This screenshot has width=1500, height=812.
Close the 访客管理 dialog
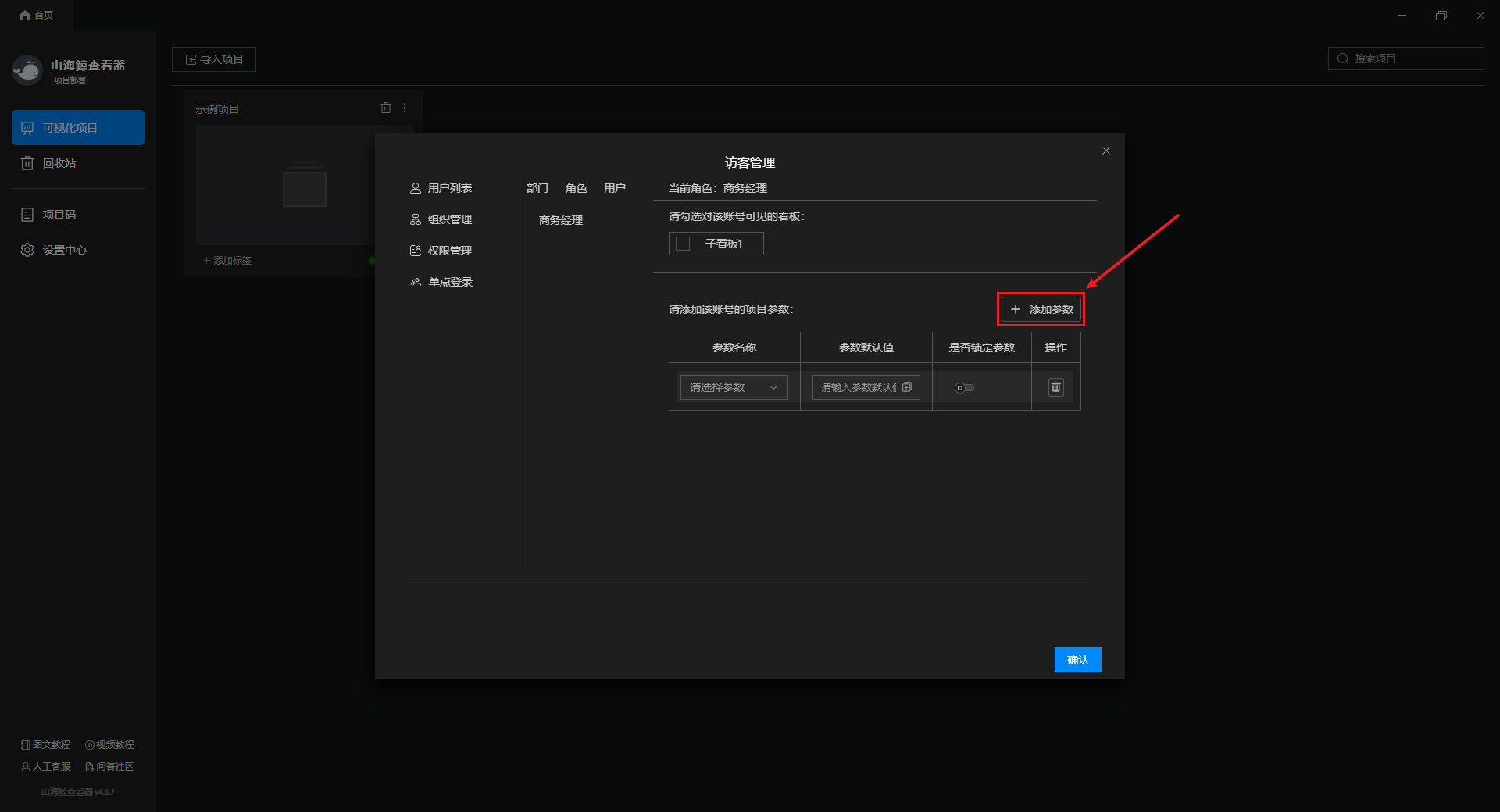click(x=1105, y=151)
